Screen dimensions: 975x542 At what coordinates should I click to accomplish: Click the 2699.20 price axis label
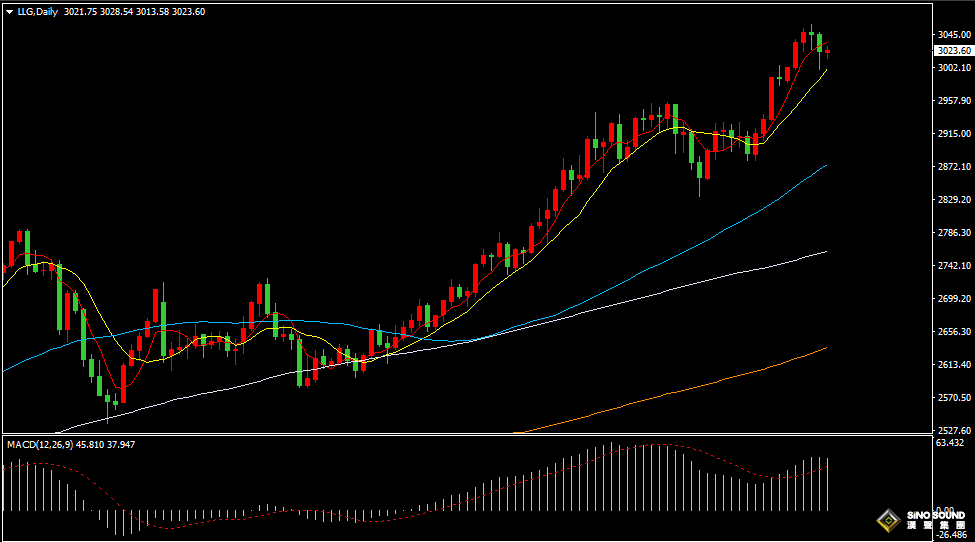coord(954,298)
